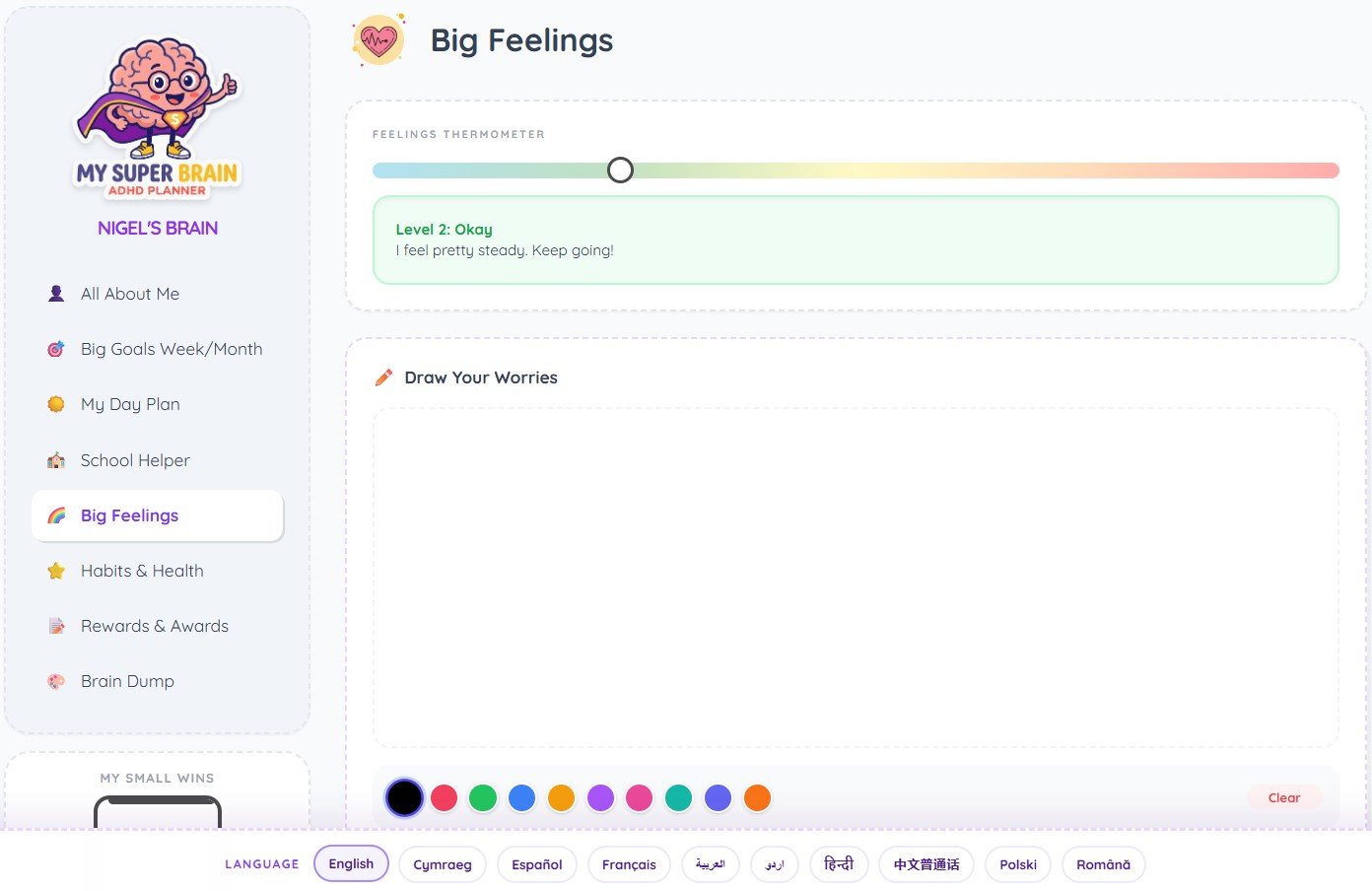
Task: Click the School Helper building icon
Action: coord(56,460)
